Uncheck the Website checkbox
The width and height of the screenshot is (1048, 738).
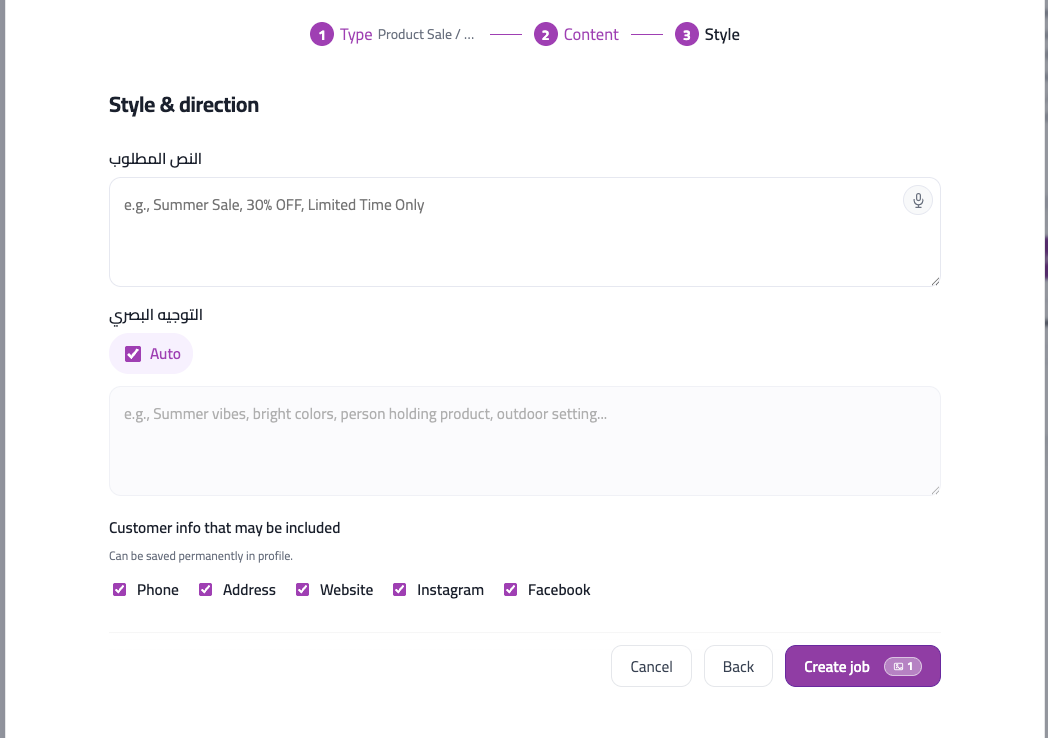click(x=302, y=589)
